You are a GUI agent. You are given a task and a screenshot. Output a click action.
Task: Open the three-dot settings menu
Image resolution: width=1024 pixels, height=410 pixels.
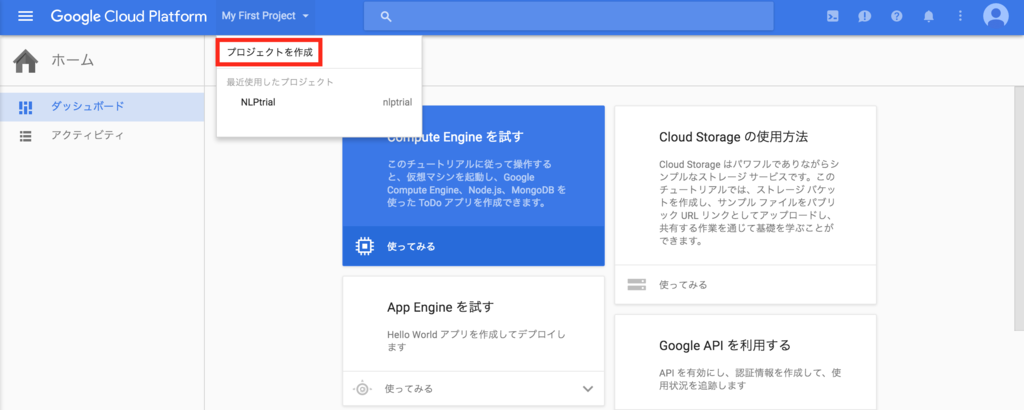click(960, 16)
